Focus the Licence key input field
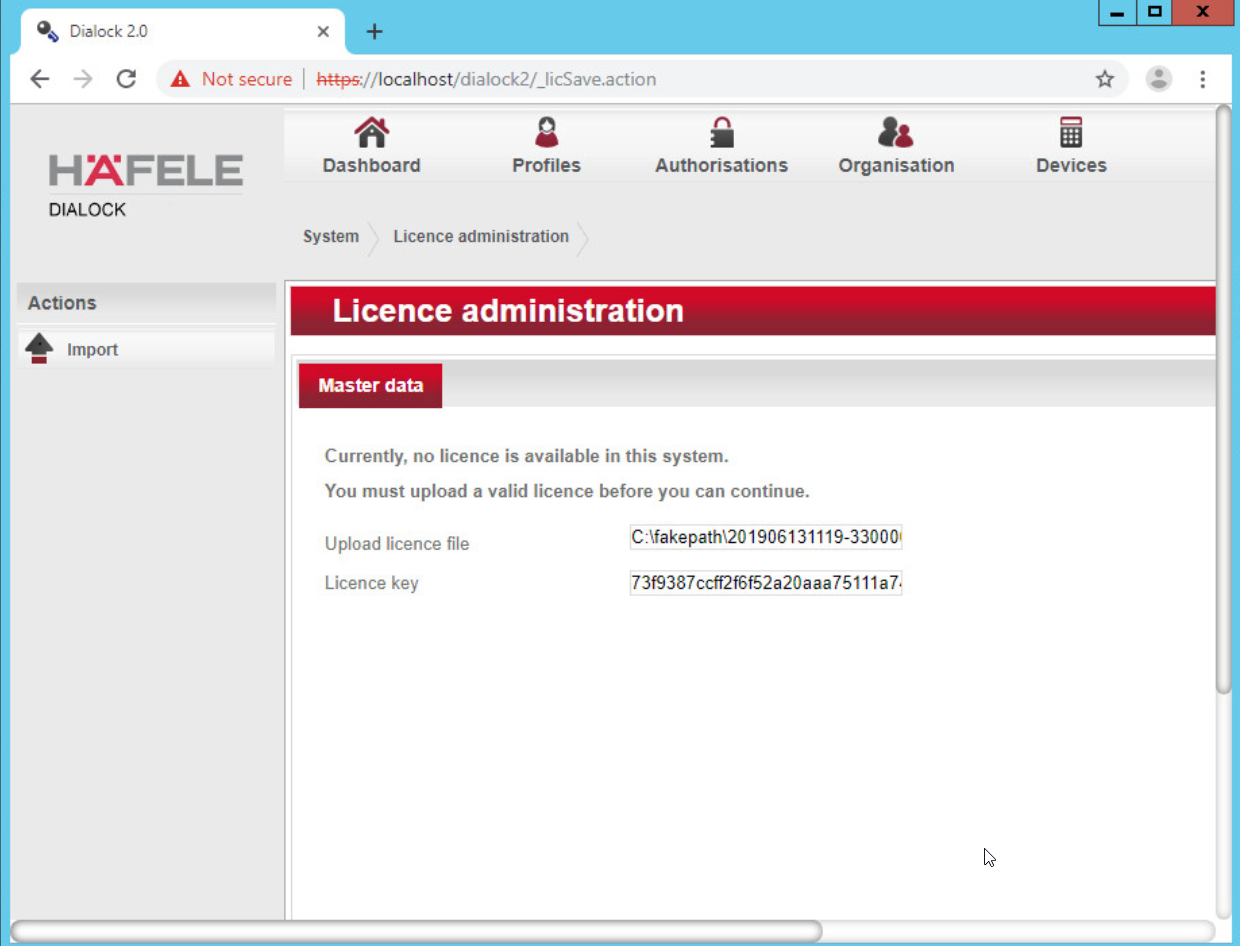Screen dimensions: 1240x946 (765, 583)
